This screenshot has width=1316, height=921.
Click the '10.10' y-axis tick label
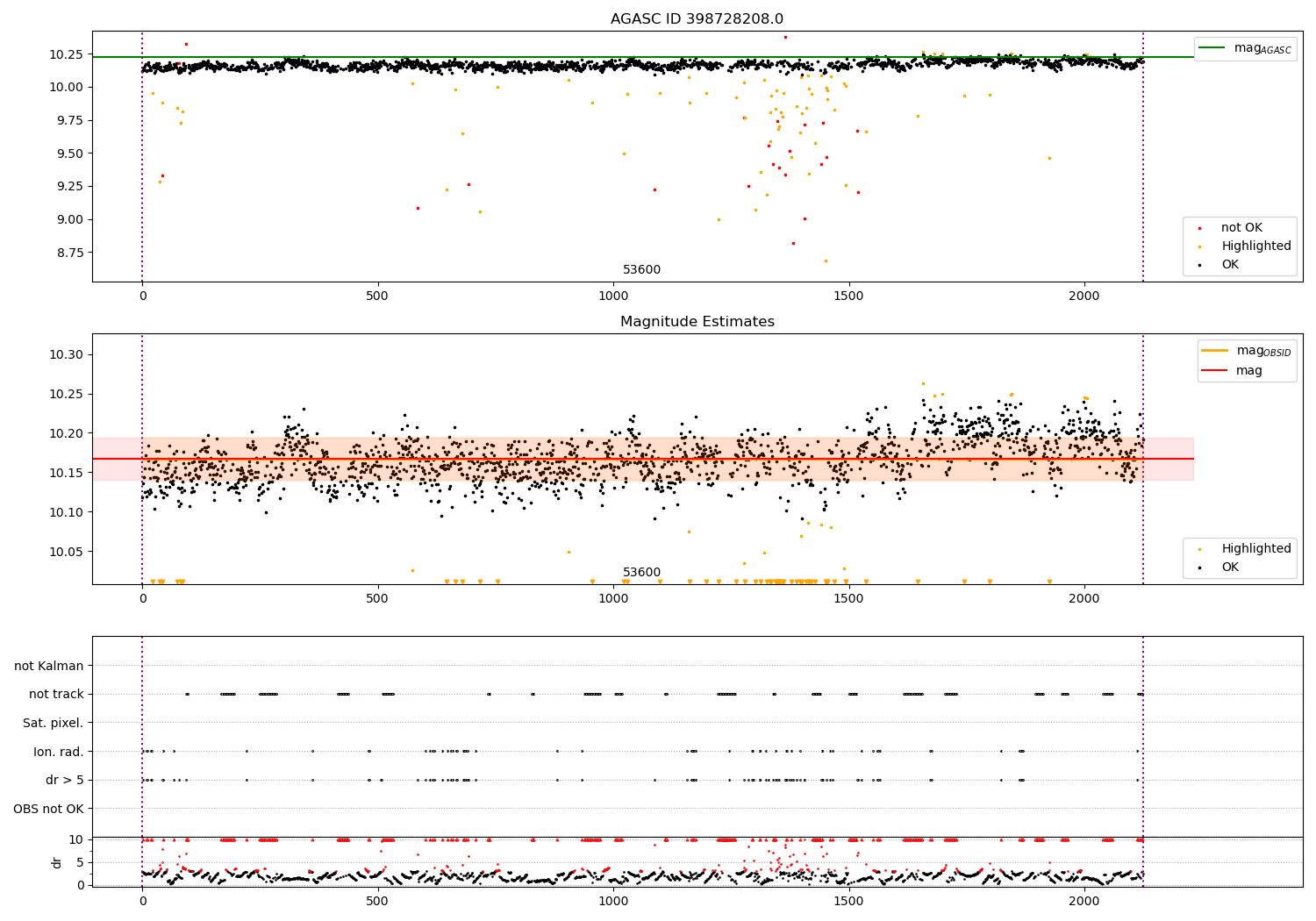[67, 512]
